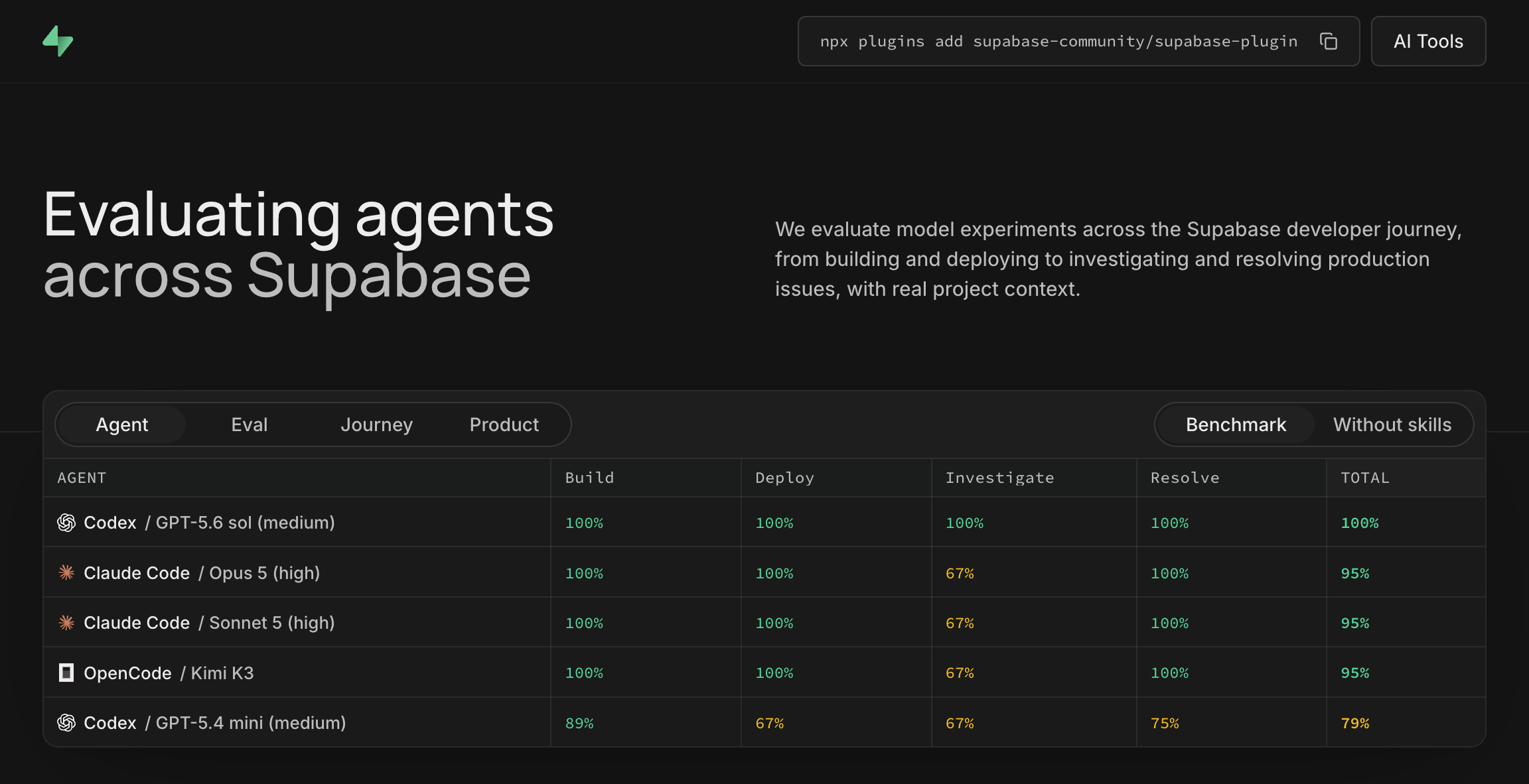Click the Claude icon in the Sonnet 5 row
Viewport: 1529px width, 784px height.
pos(66,623)
